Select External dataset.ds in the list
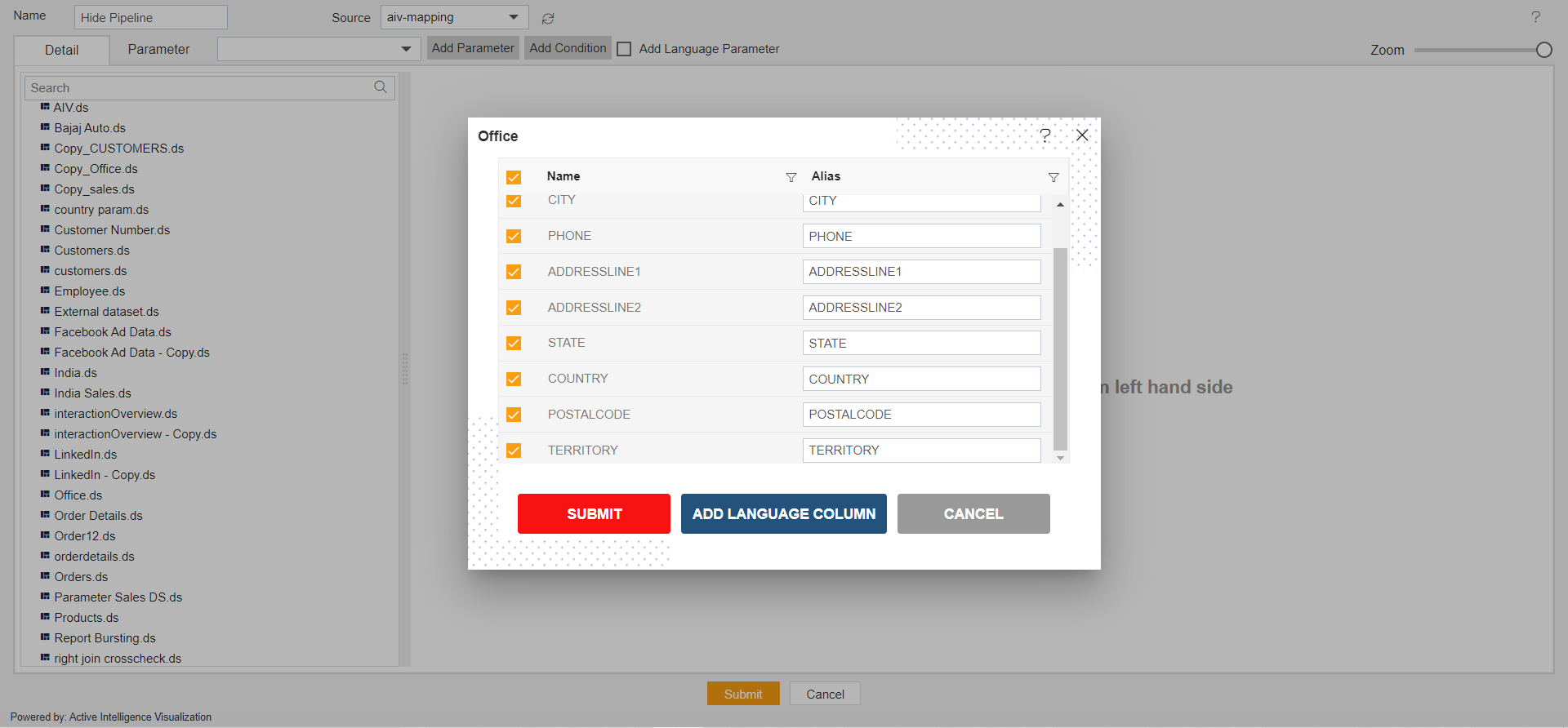This screenshot has width=1568, height=728. point(106,312)
